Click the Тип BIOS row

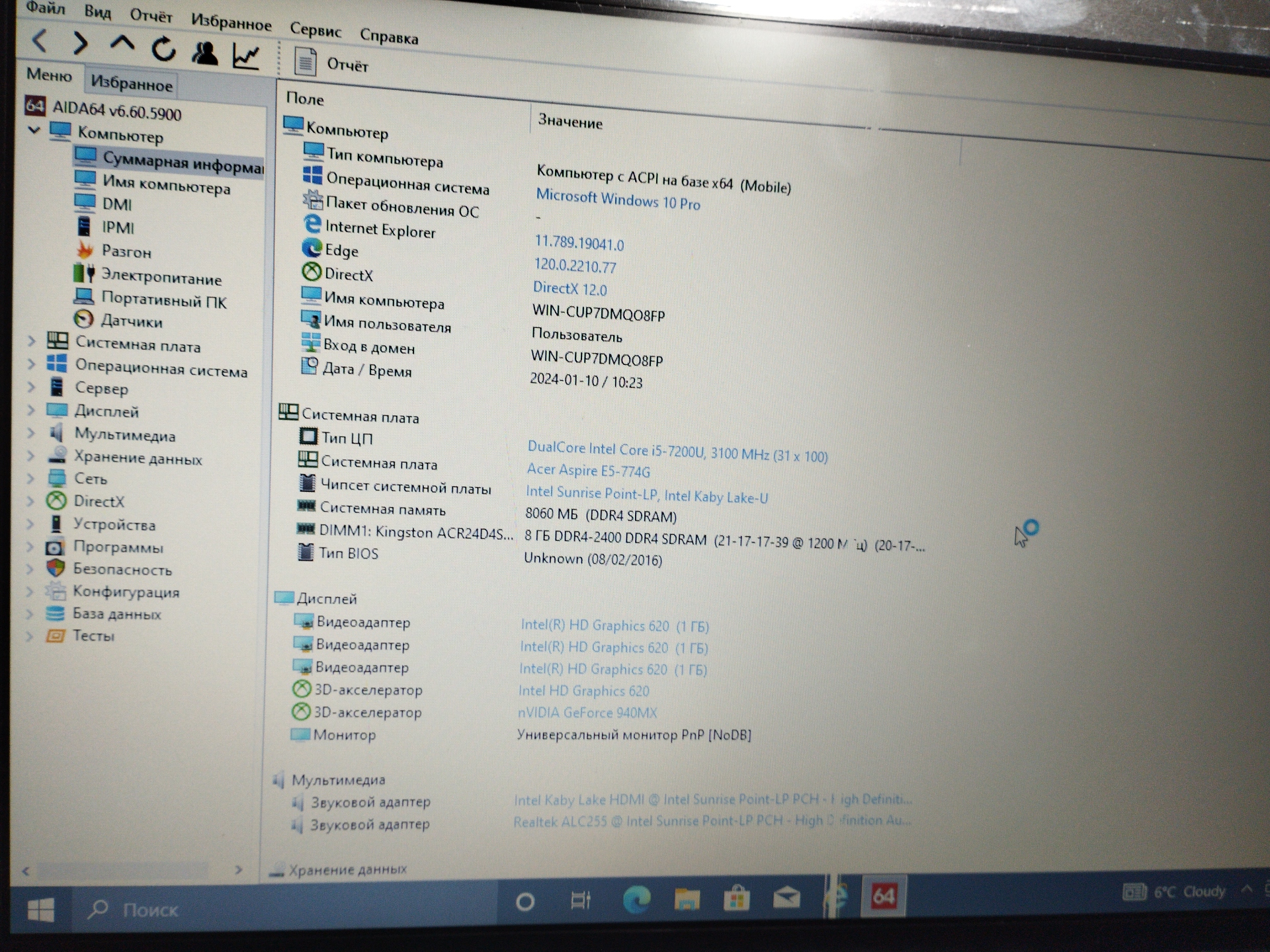coord(479,556)
